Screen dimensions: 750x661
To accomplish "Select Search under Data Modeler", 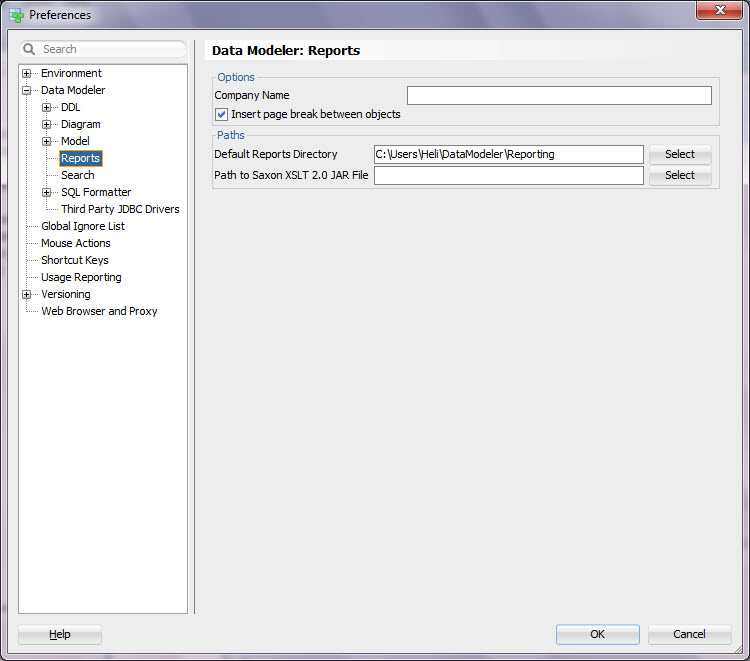I will click(78, 175).
